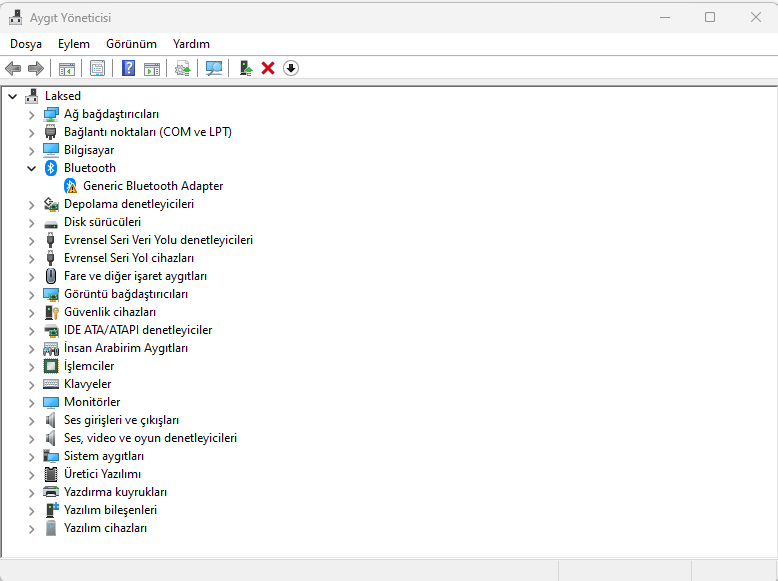Expand Yazılım bileşenleri
Screen dimensions: 778x581
[32, 511]
